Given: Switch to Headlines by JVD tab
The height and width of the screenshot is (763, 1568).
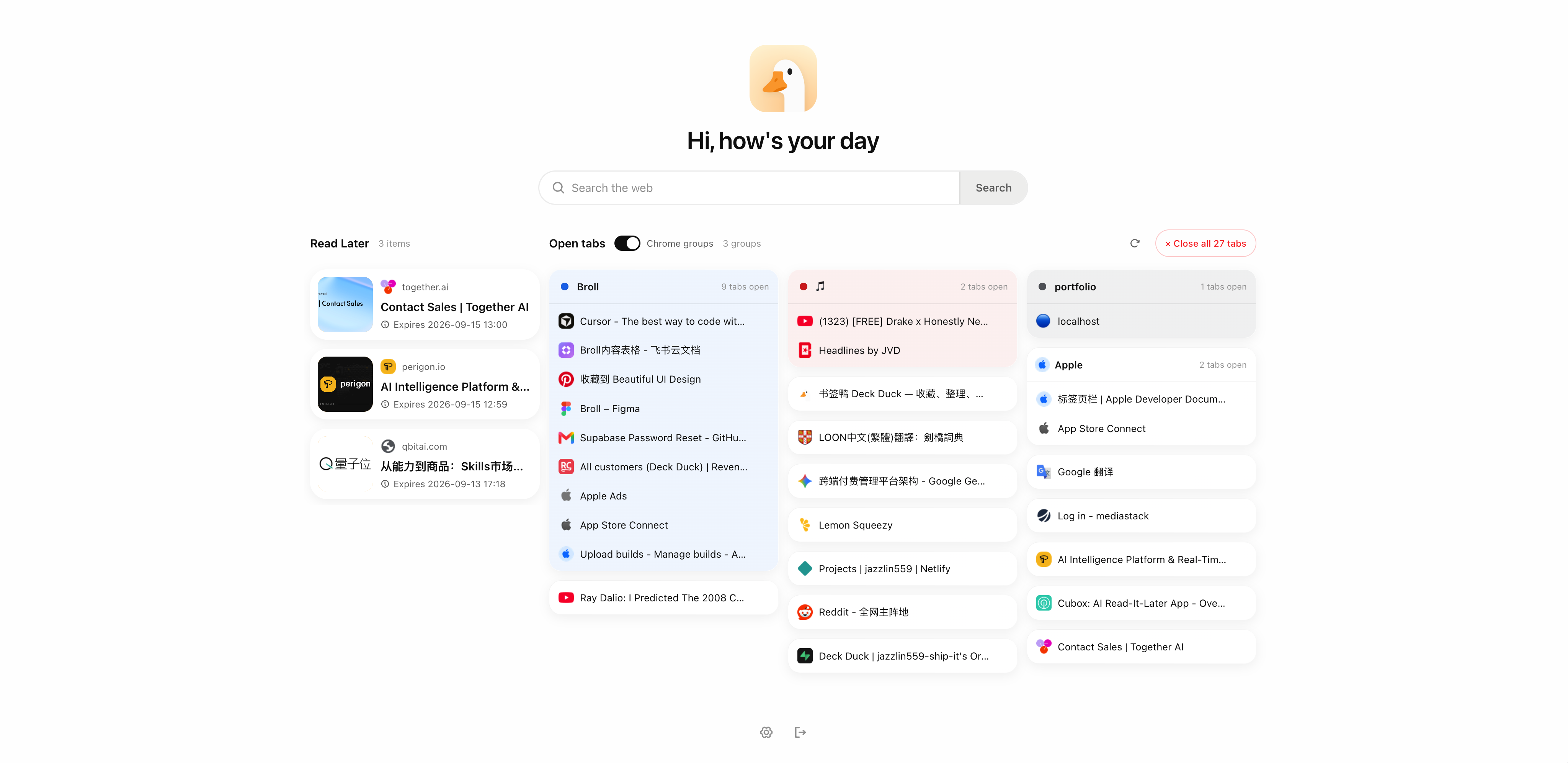Looking at the screenshot, I should click(x=902, y=350).
